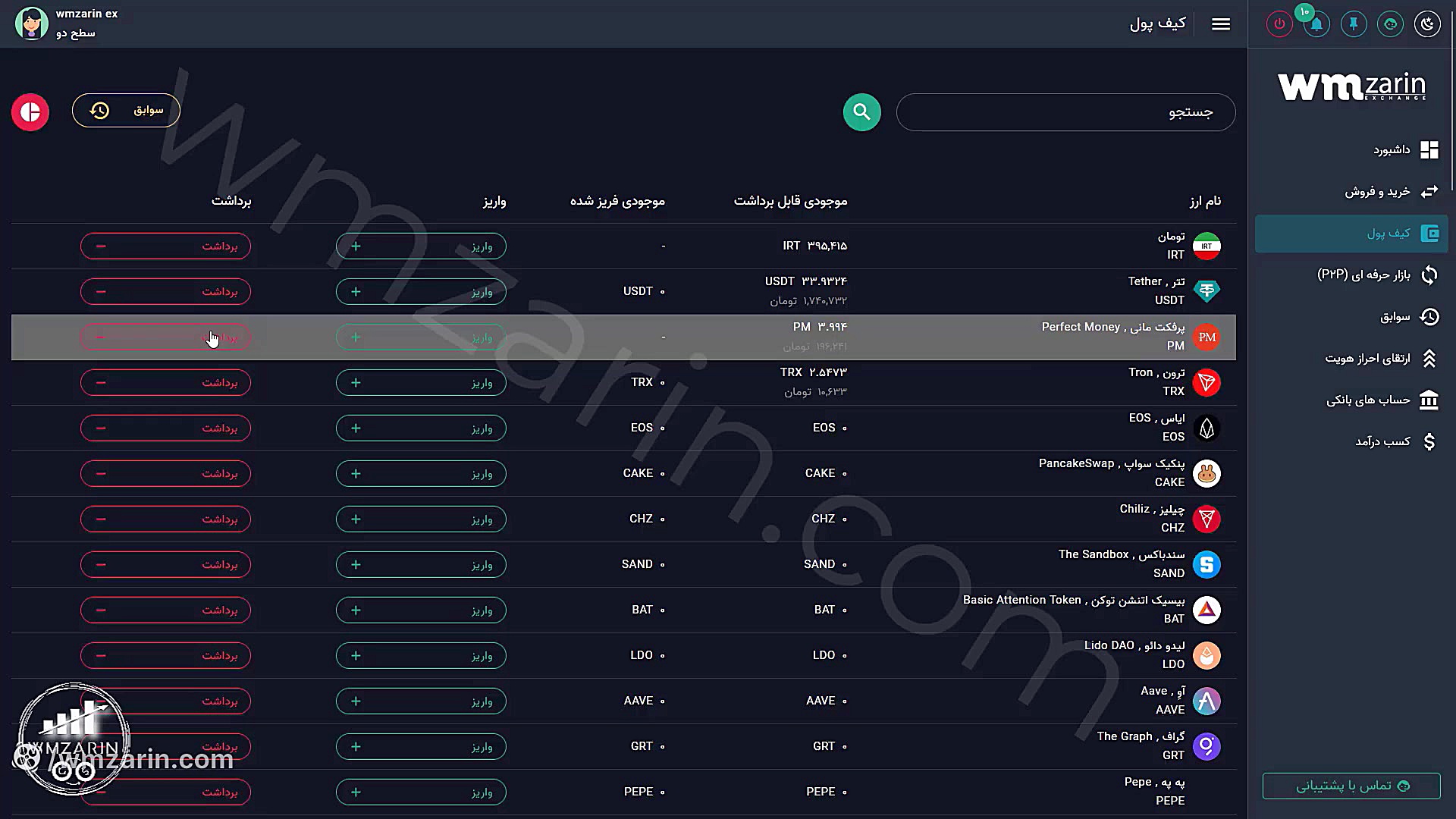Screen dimensions: 1456x819
Task: Open notifications bell icon
Action: coord(1316,24)
